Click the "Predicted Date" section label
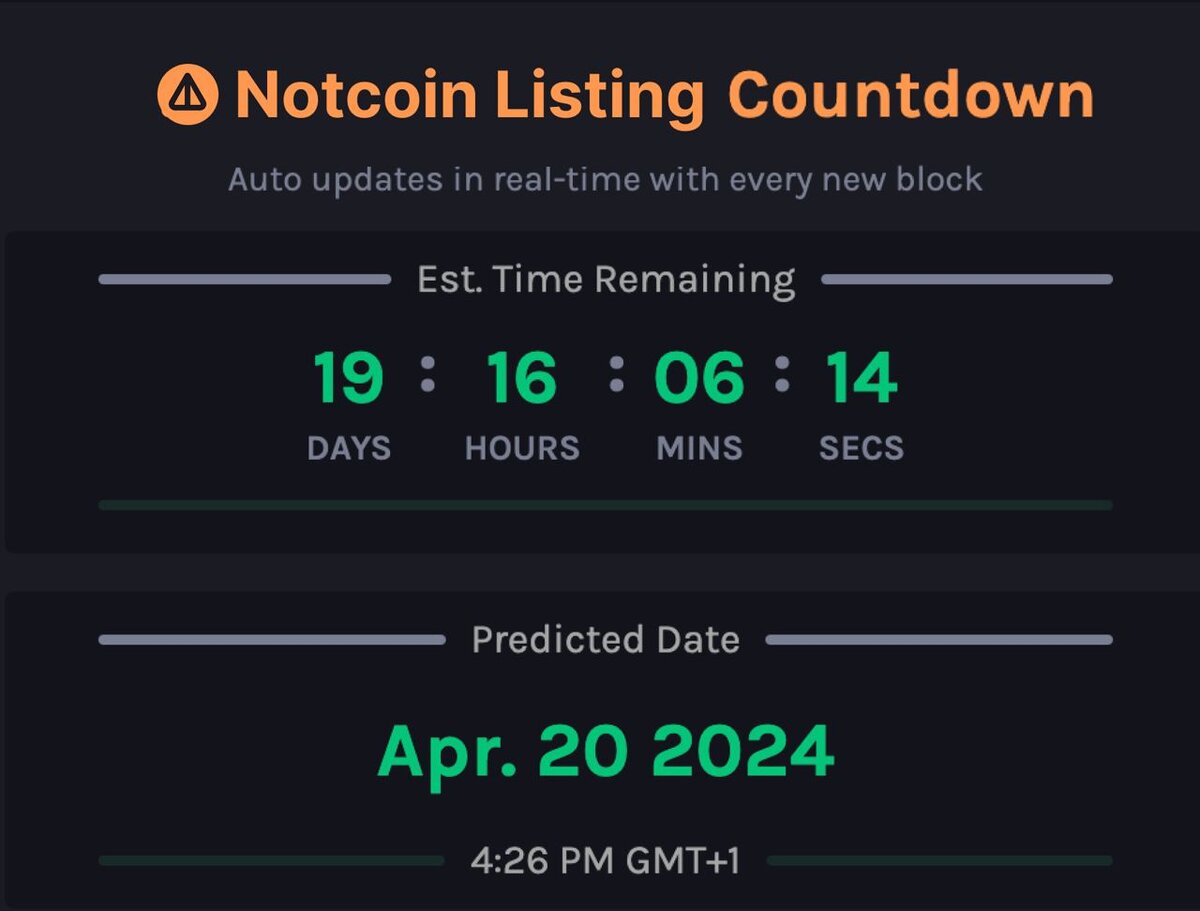1200x911 pixels. pyautogui.click(x=606, y=640)
